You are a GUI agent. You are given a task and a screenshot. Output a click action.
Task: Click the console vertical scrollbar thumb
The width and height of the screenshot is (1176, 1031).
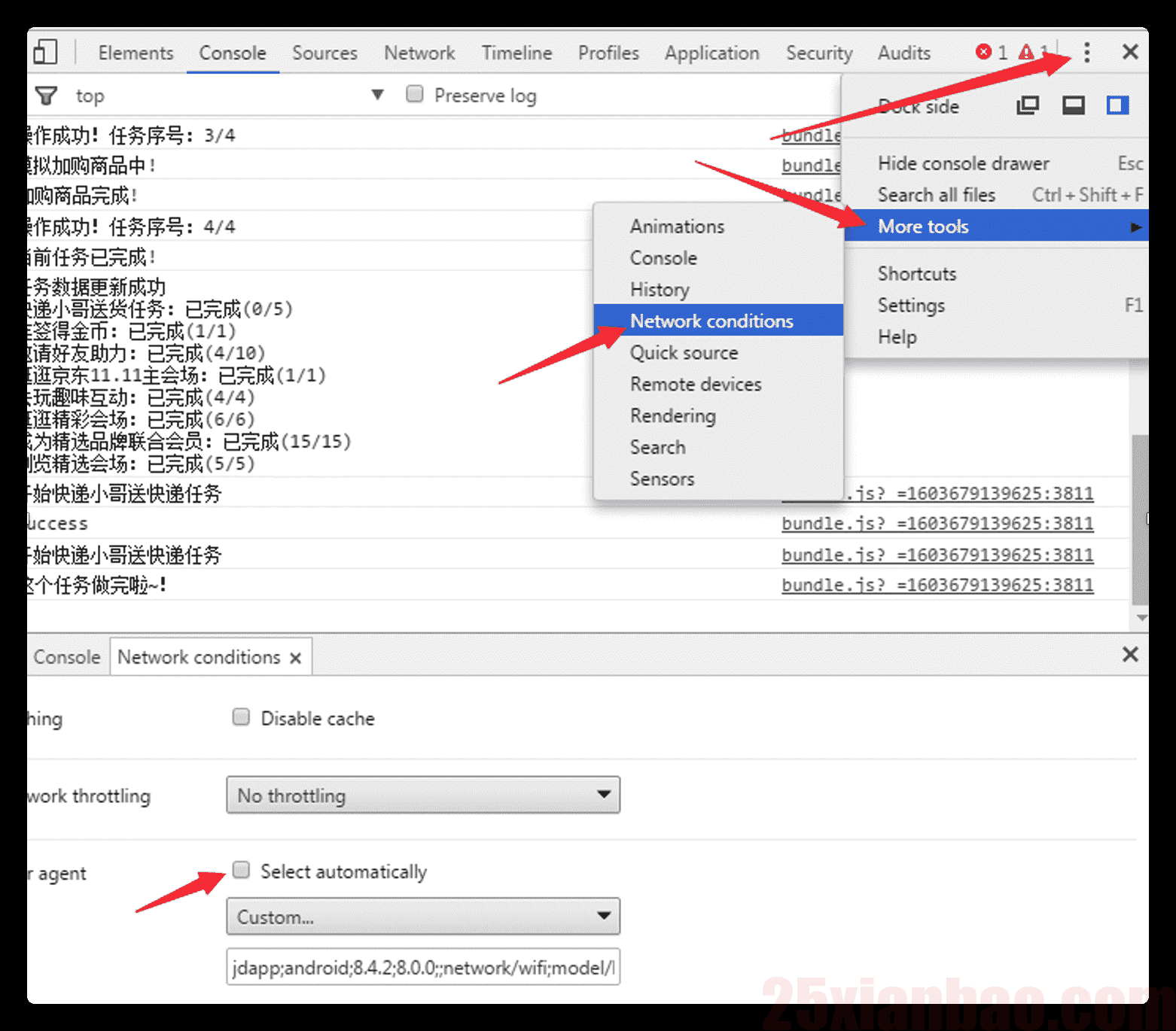[1140, 519]
